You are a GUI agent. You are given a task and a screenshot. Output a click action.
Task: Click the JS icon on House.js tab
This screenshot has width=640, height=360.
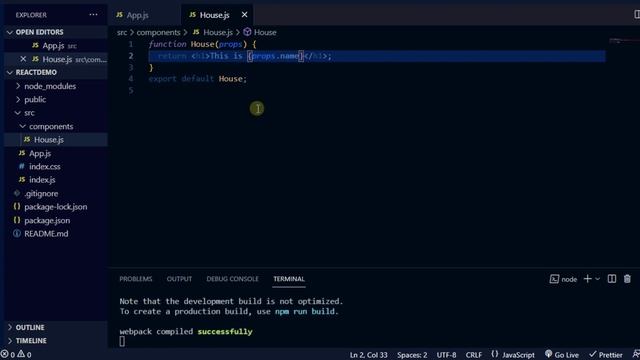click(x=192, y=15)
